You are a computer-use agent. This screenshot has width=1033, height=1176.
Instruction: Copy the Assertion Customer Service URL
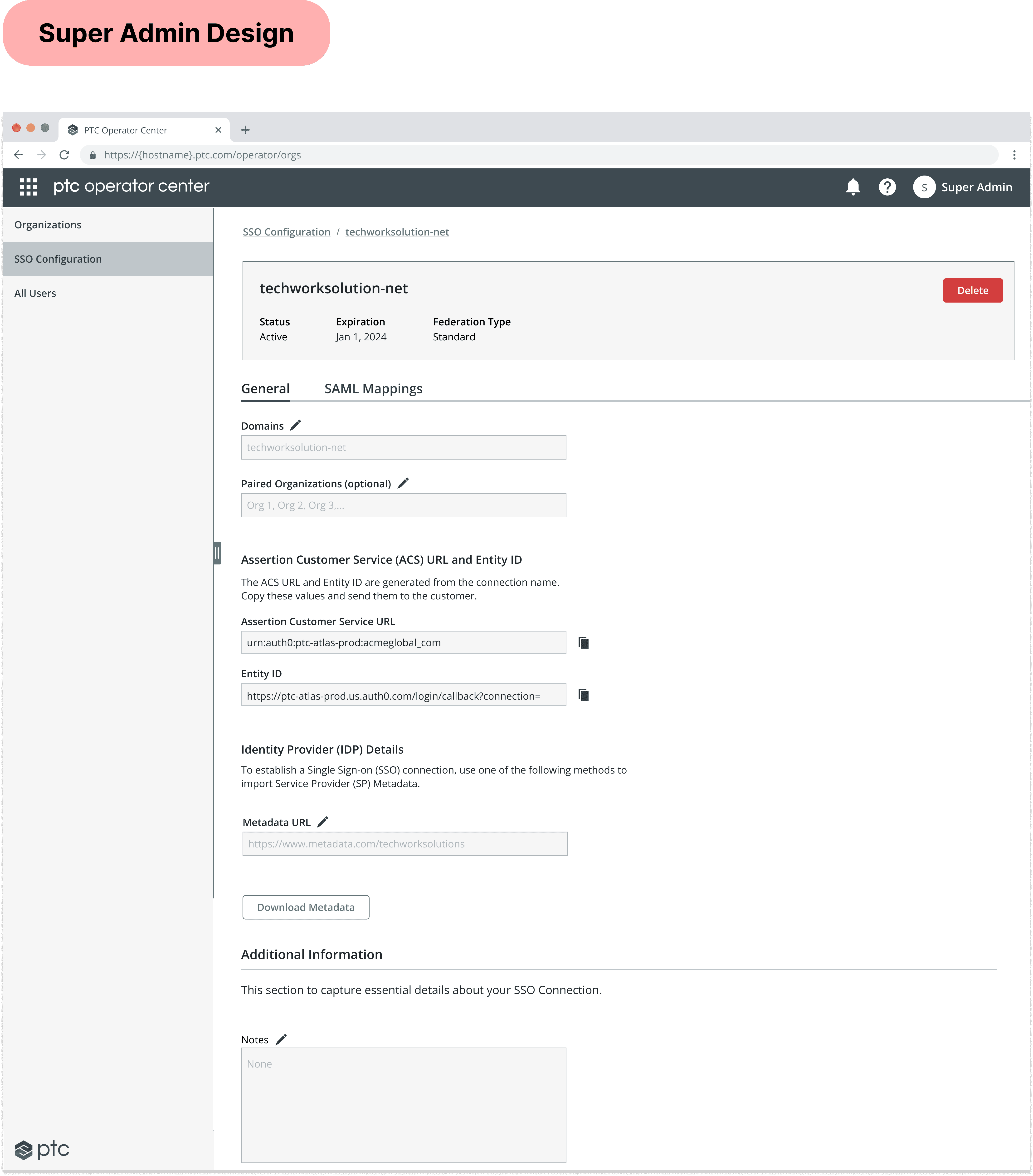click(x=583, y=643)
